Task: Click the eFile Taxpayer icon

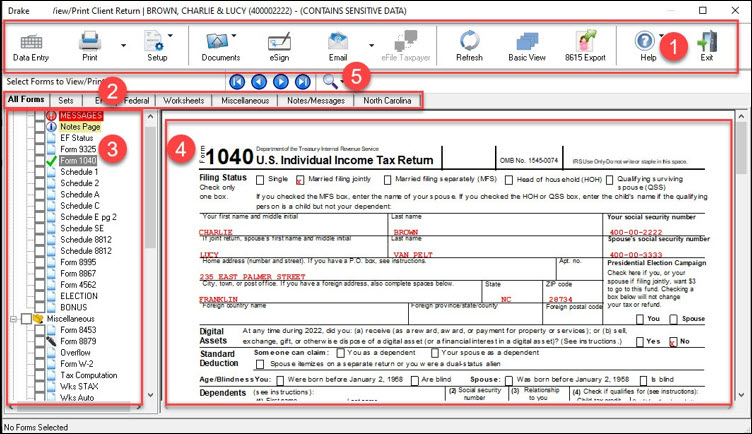Action: coord(406,41)
